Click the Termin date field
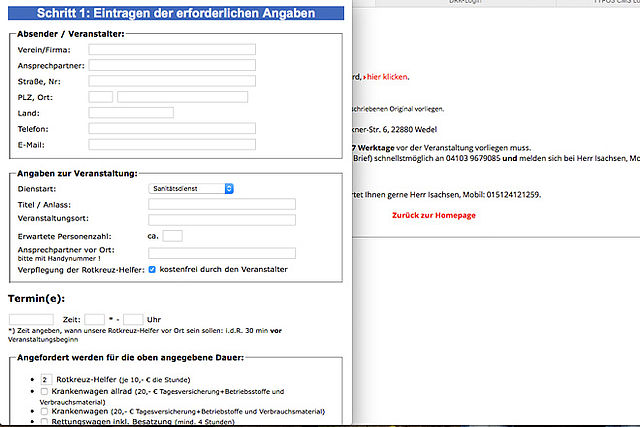The width and height of the screenshot is (640, 427). tap(31, 319)
